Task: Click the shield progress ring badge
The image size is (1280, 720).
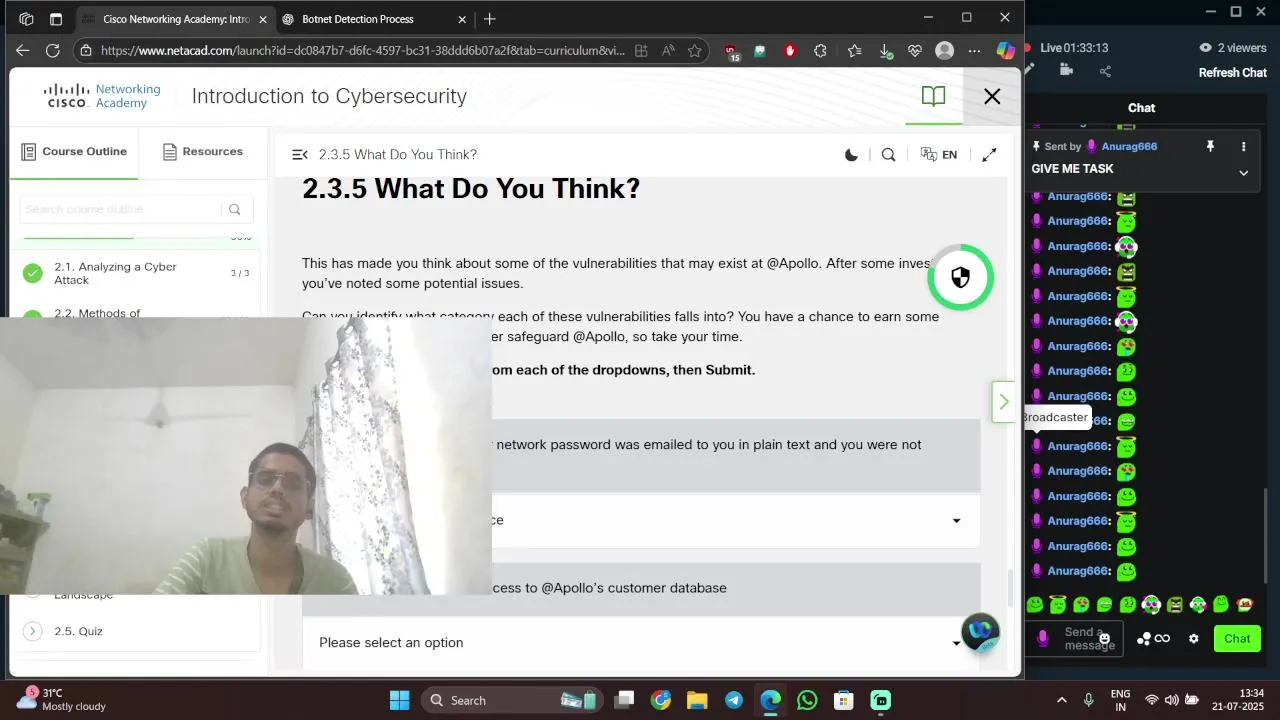Action: click(x=960, y=277)
